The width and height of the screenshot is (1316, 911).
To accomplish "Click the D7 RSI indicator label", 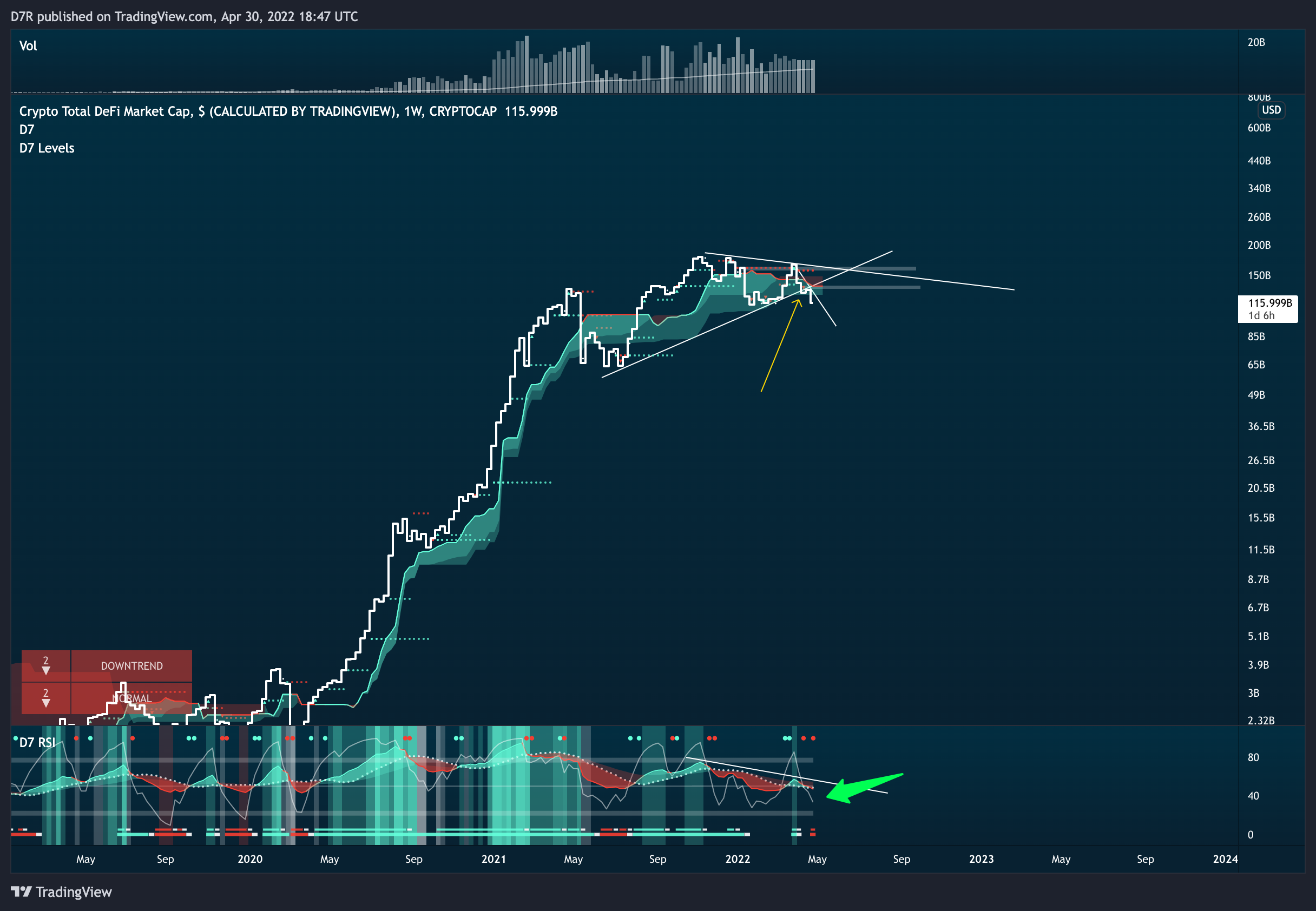I will tap(37, 742).
